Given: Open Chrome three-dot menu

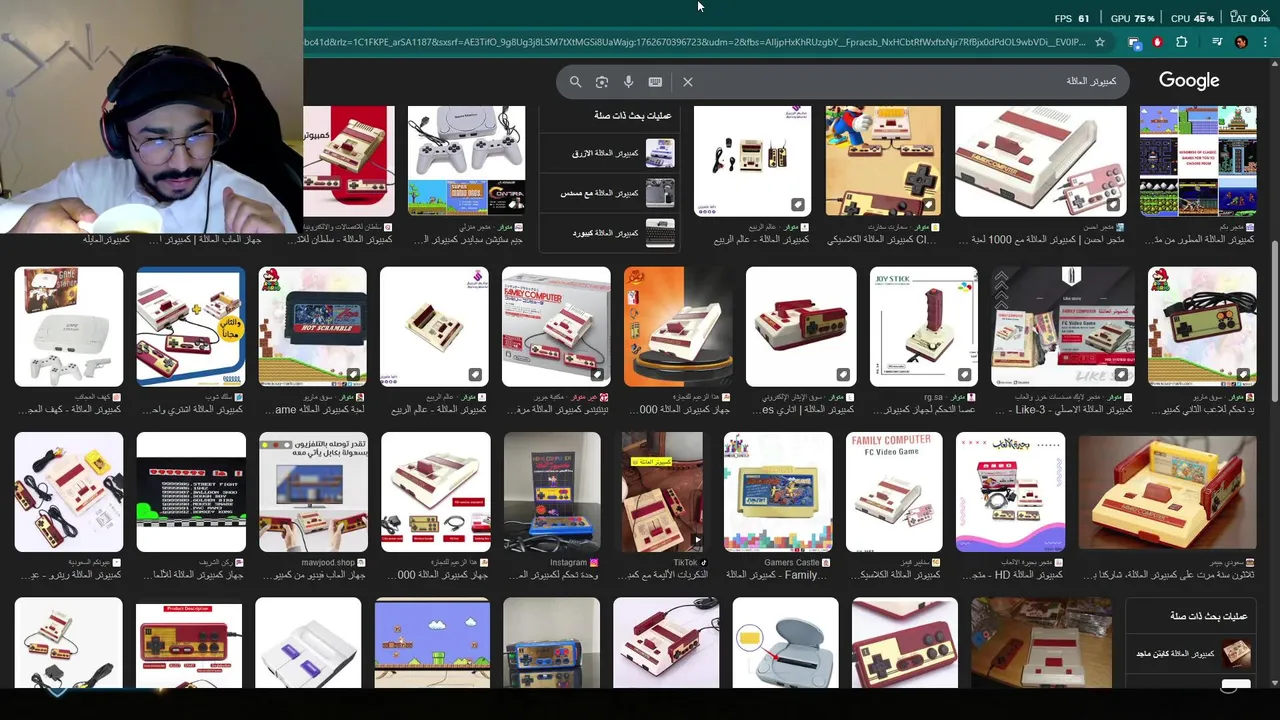Looking at the screenshot, I should coord(1265,42).
